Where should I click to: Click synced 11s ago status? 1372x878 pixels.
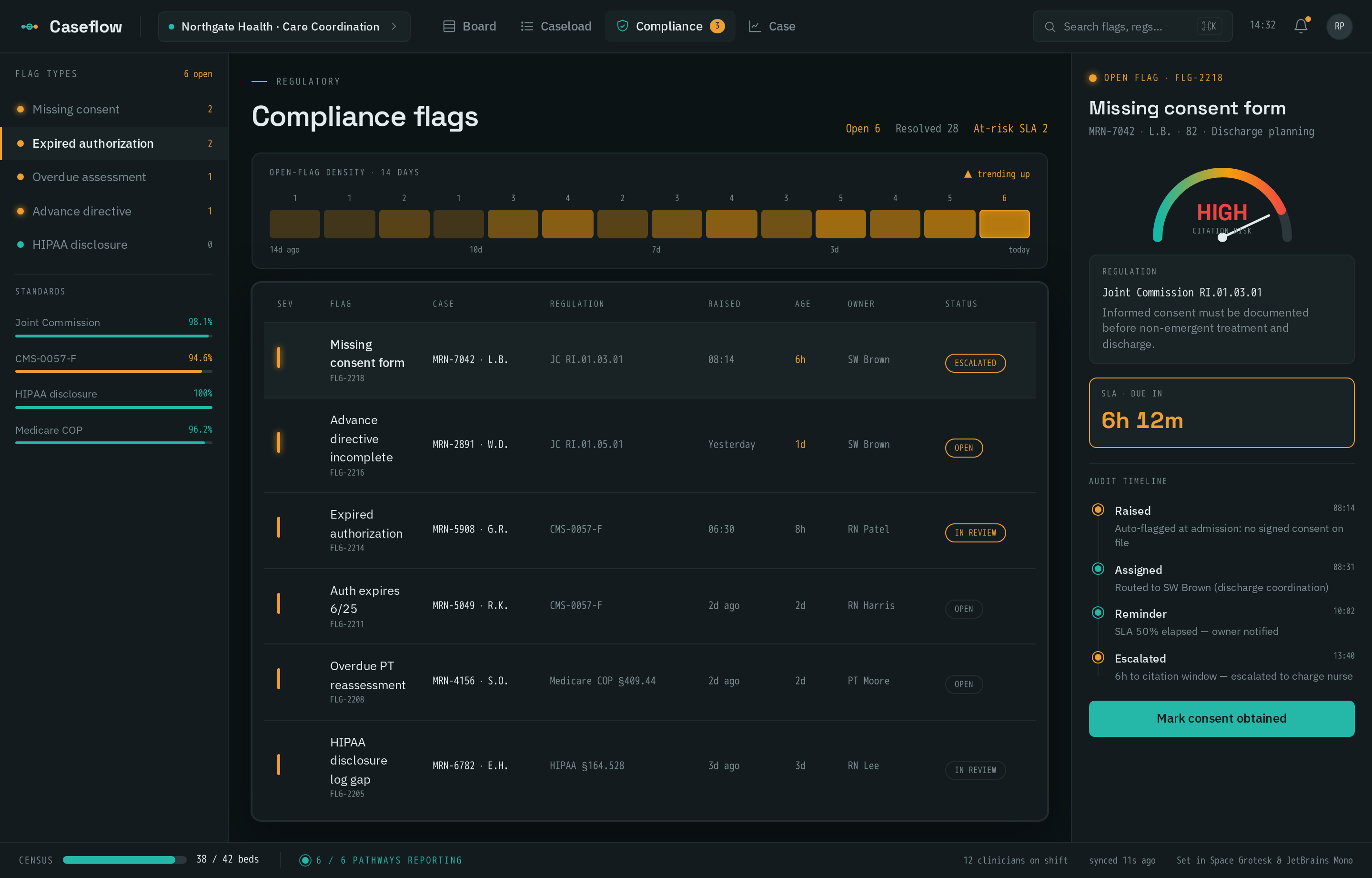(x=1122, y=860)
